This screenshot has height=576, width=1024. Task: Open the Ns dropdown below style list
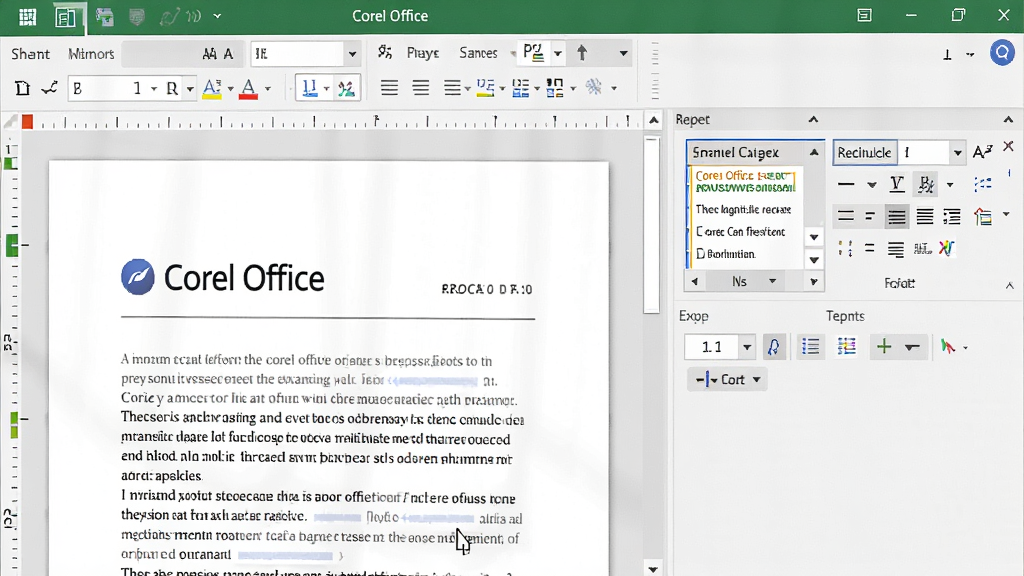(x=773, y=281)
